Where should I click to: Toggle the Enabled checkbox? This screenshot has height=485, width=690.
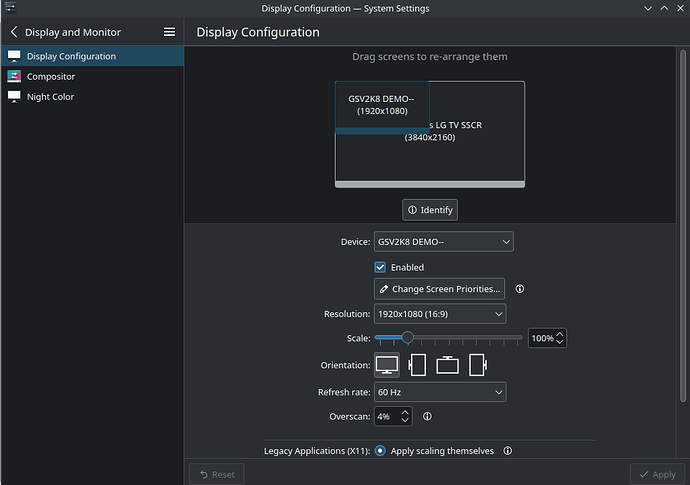click(380, 267)
